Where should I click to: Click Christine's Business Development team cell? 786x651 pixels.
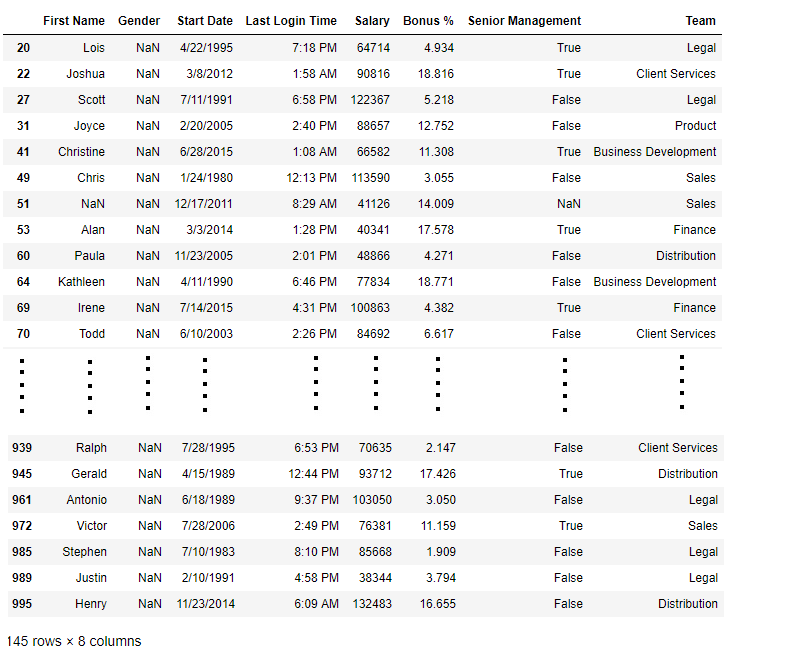click(654, 152)
